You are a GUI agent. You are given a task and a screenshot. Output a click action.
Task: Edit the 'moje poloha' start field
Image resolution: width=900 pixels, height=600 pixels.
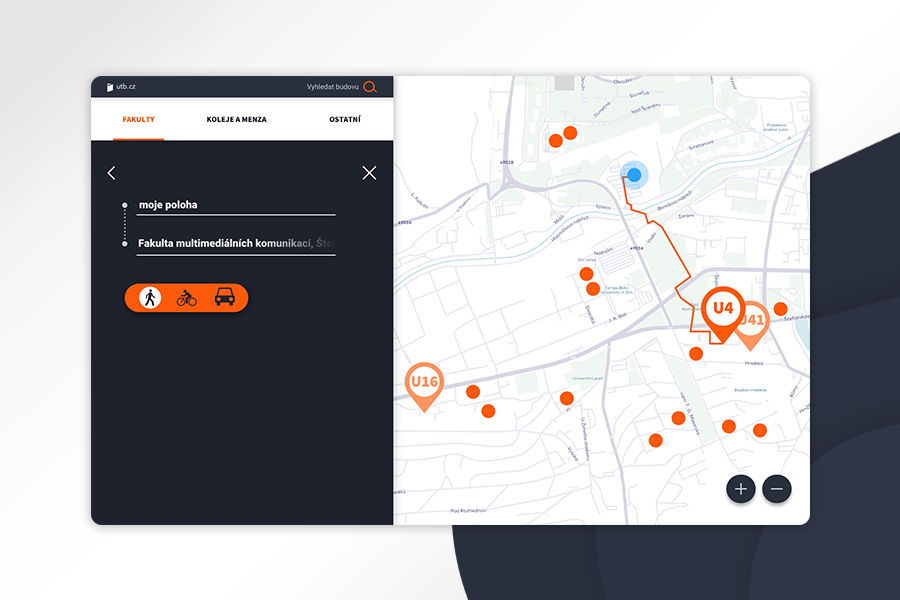click(236, 205)
